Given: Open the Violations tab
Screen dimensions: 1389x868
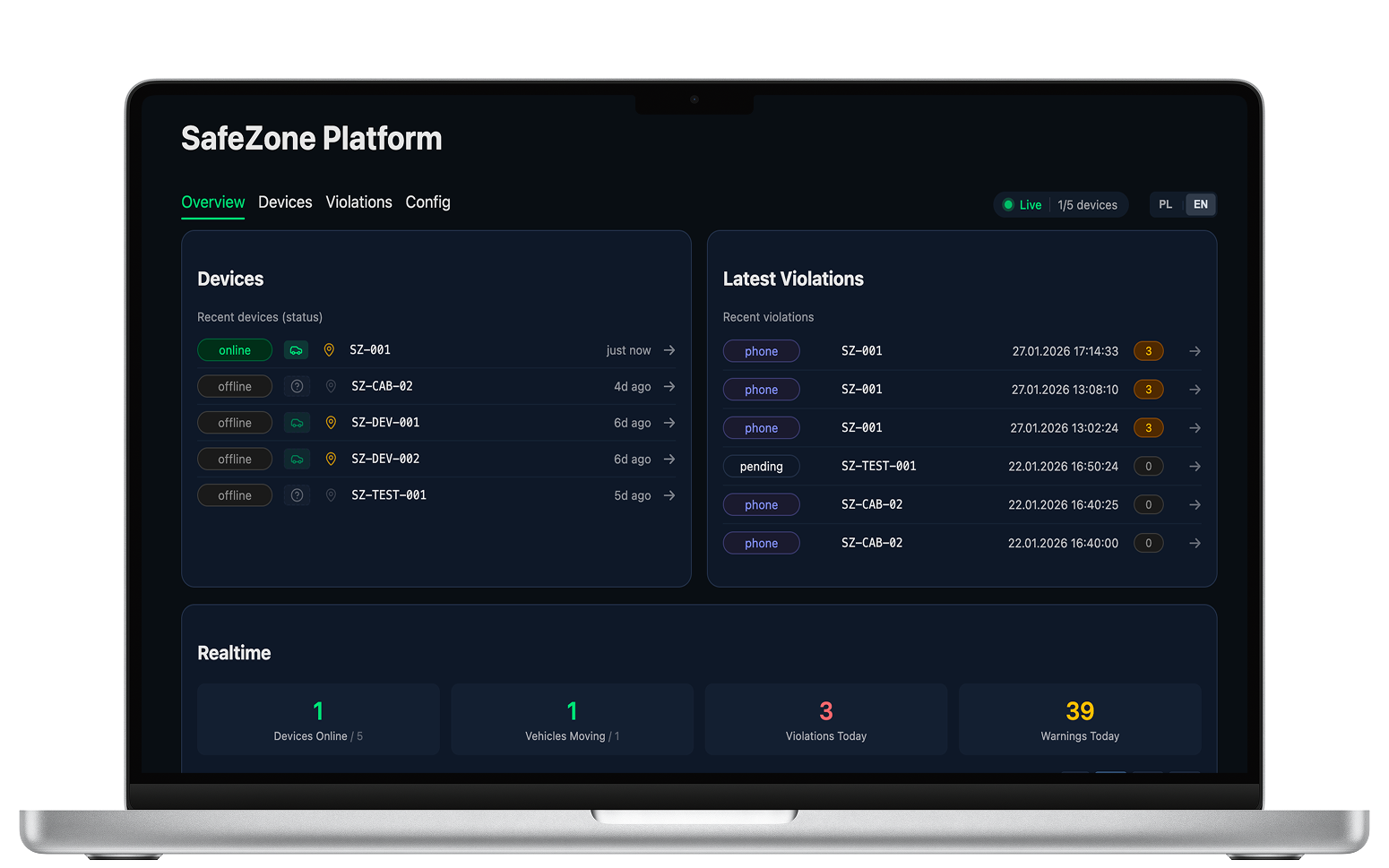Looking at the screenshot, I should 358,202.
